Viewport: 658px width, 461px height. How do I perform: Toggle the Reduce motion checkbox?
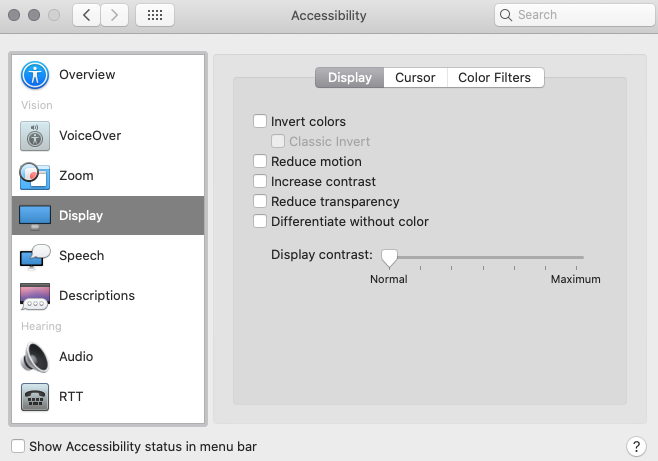pos(261,162)
